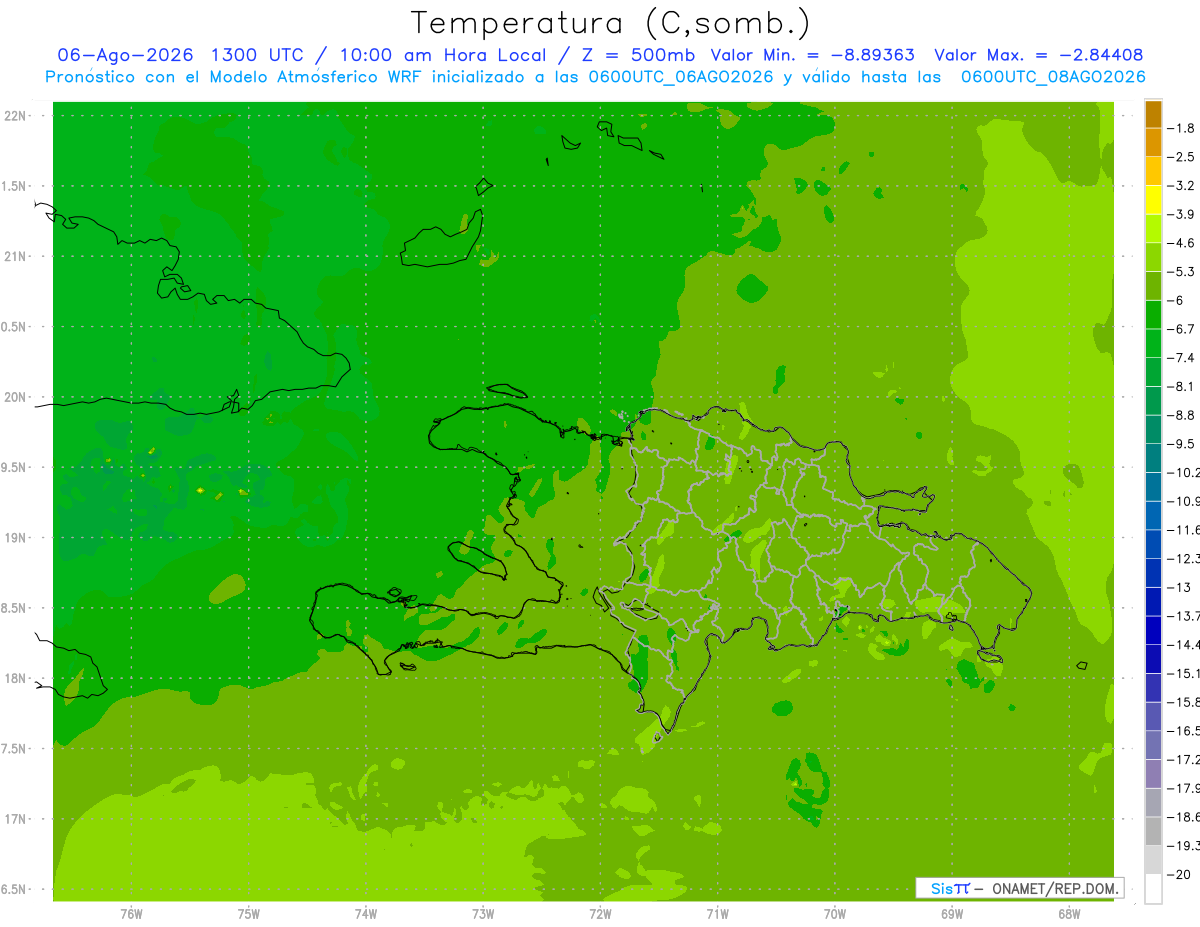This screenshot has width=1200, height=927.
Task: Click the '19N' latitude label
Action: [16, 538]
